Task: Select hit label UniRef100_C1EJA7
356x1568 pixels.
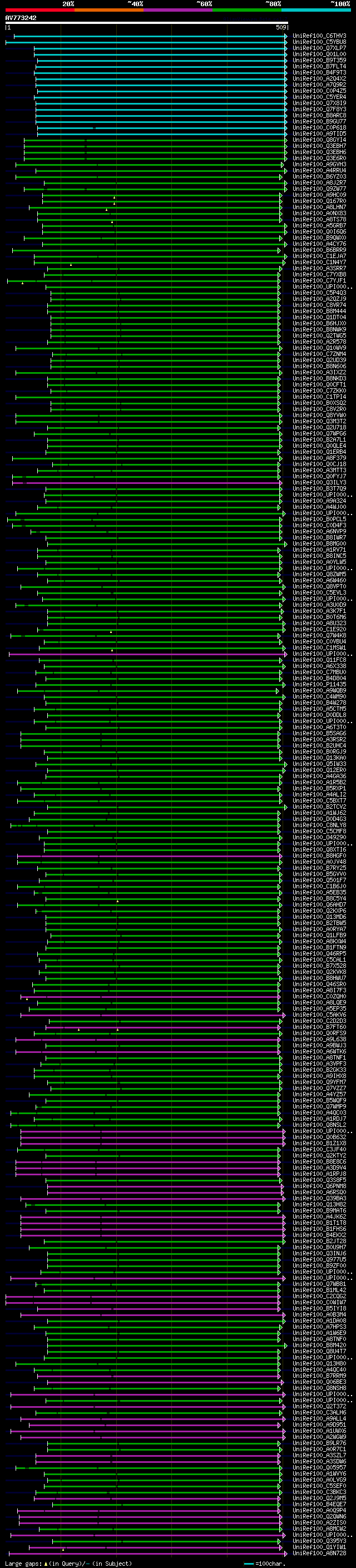Action: pyautogui.click(x=319, y=256)
